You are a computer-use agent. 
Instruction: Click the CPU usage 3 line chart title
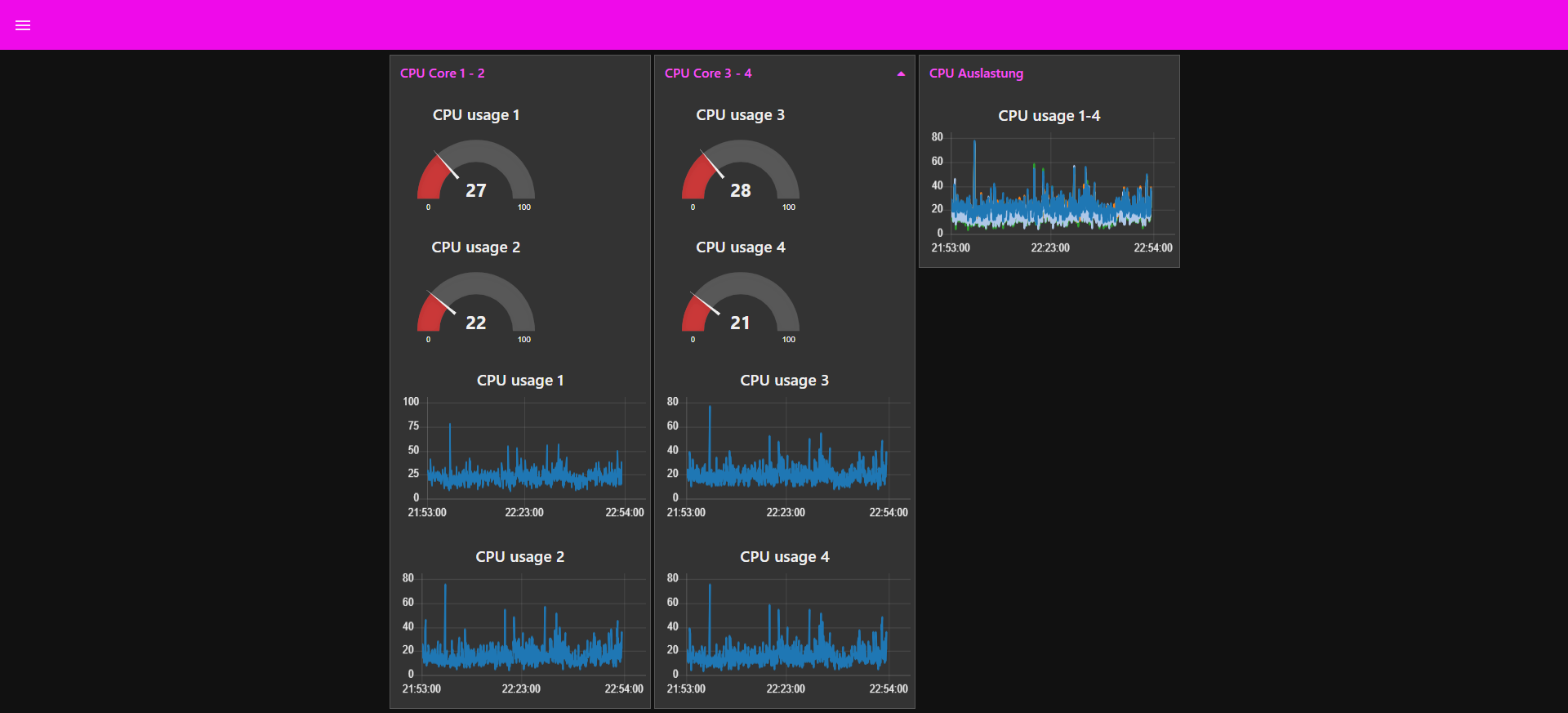pyautogui.click(x=785, y=381)
